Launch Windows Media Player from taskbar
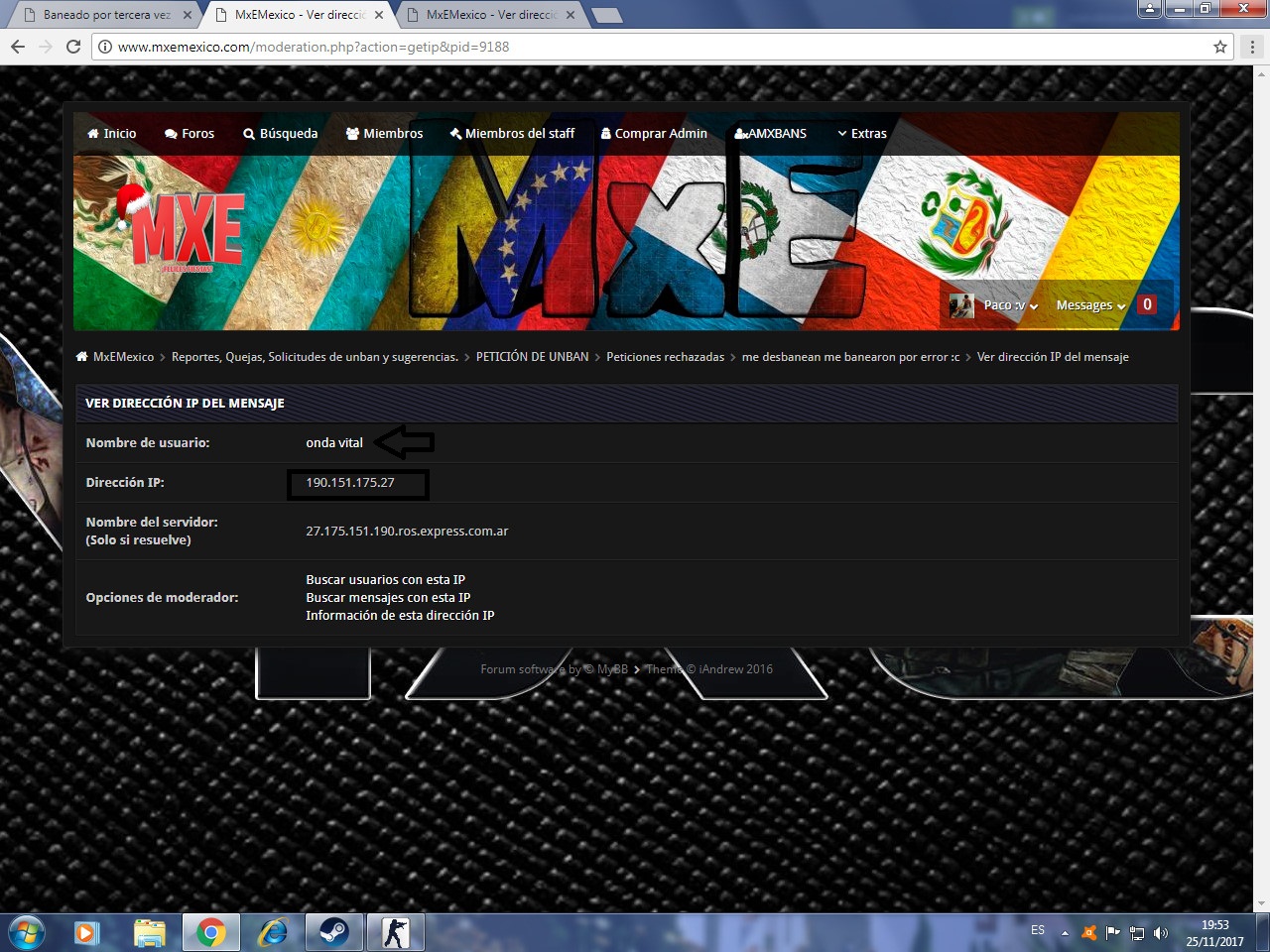The image size is (1270, 952). pyautogui.click(x=87, y=933)
